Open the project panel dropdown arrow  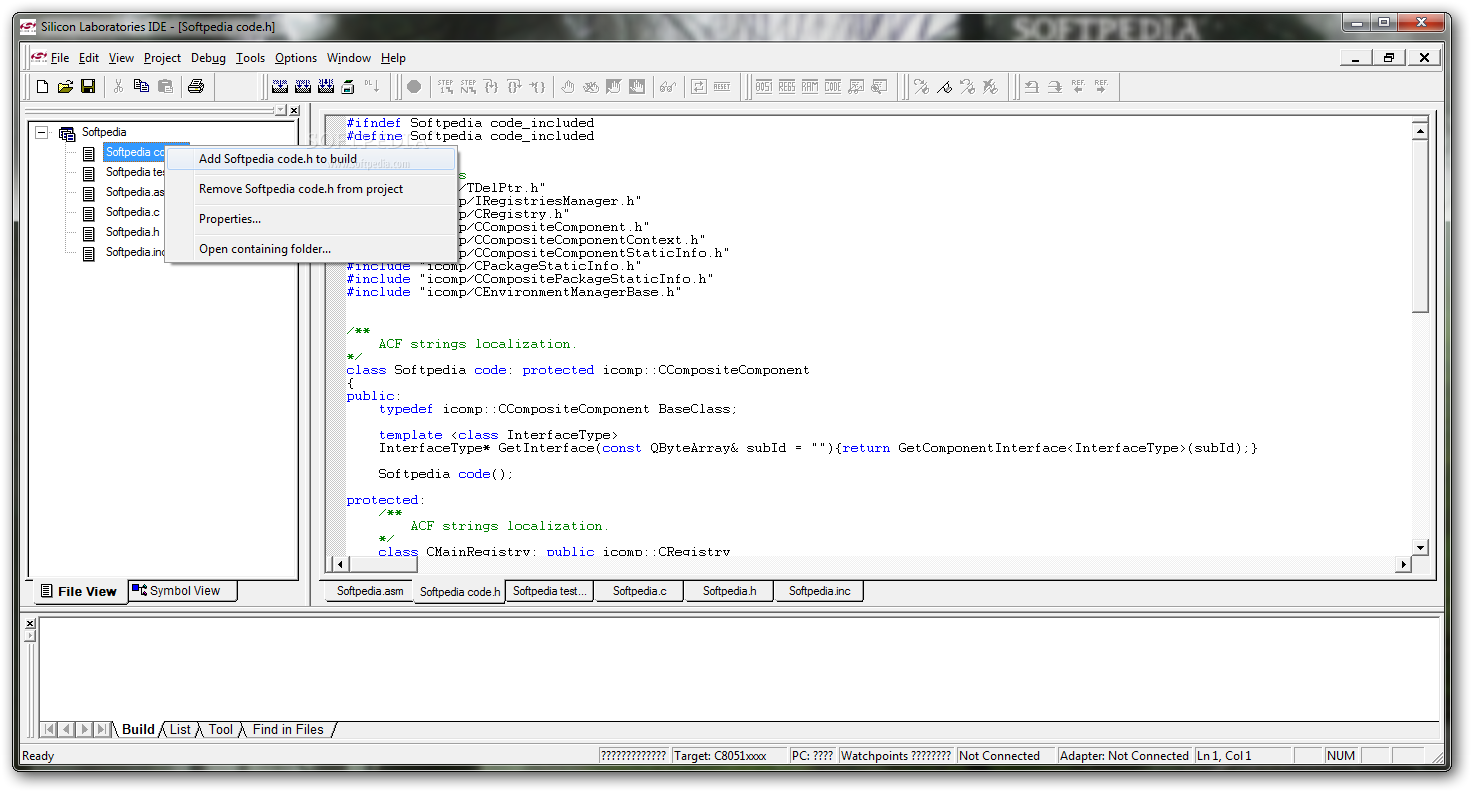280,110
